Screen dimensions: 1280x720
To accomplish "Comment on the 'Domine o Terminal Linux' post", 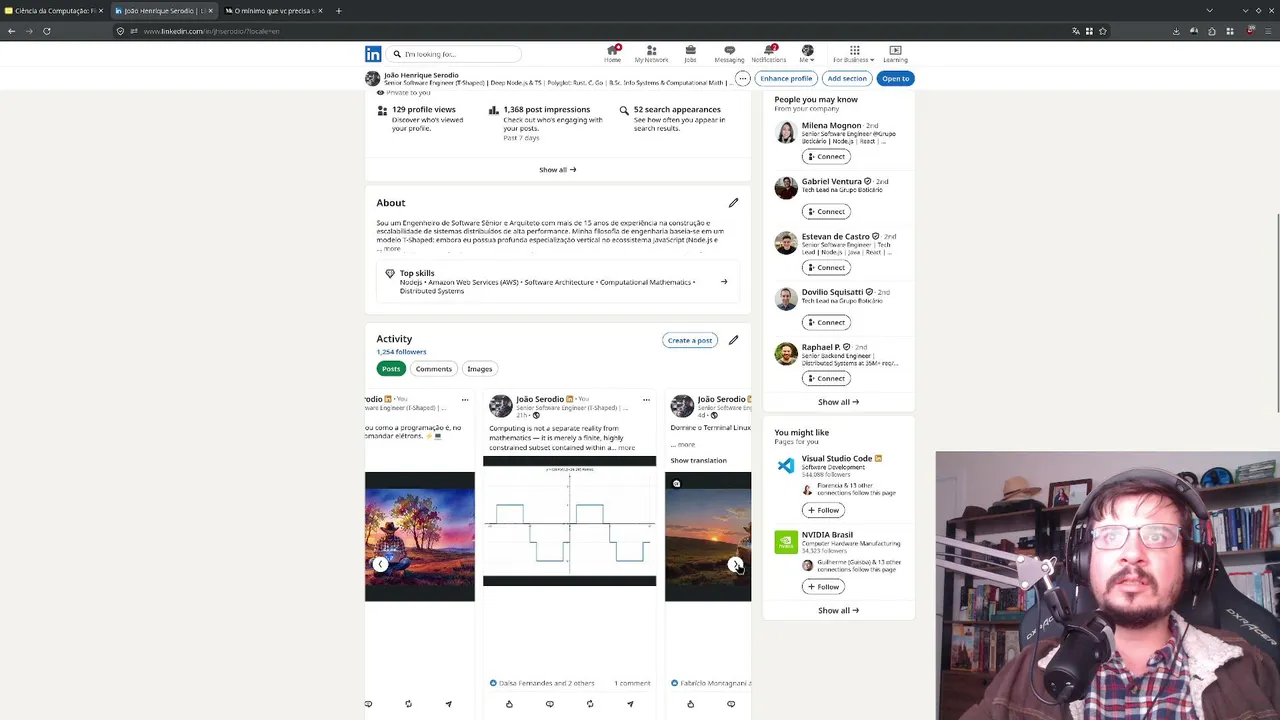I will click(731, 704).
